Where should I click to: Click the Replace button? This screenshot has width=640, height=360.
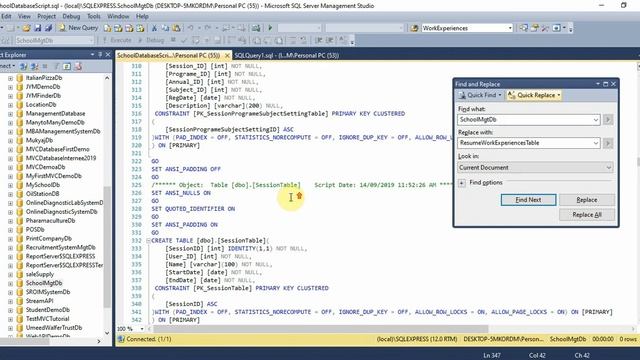pos(587,200)
